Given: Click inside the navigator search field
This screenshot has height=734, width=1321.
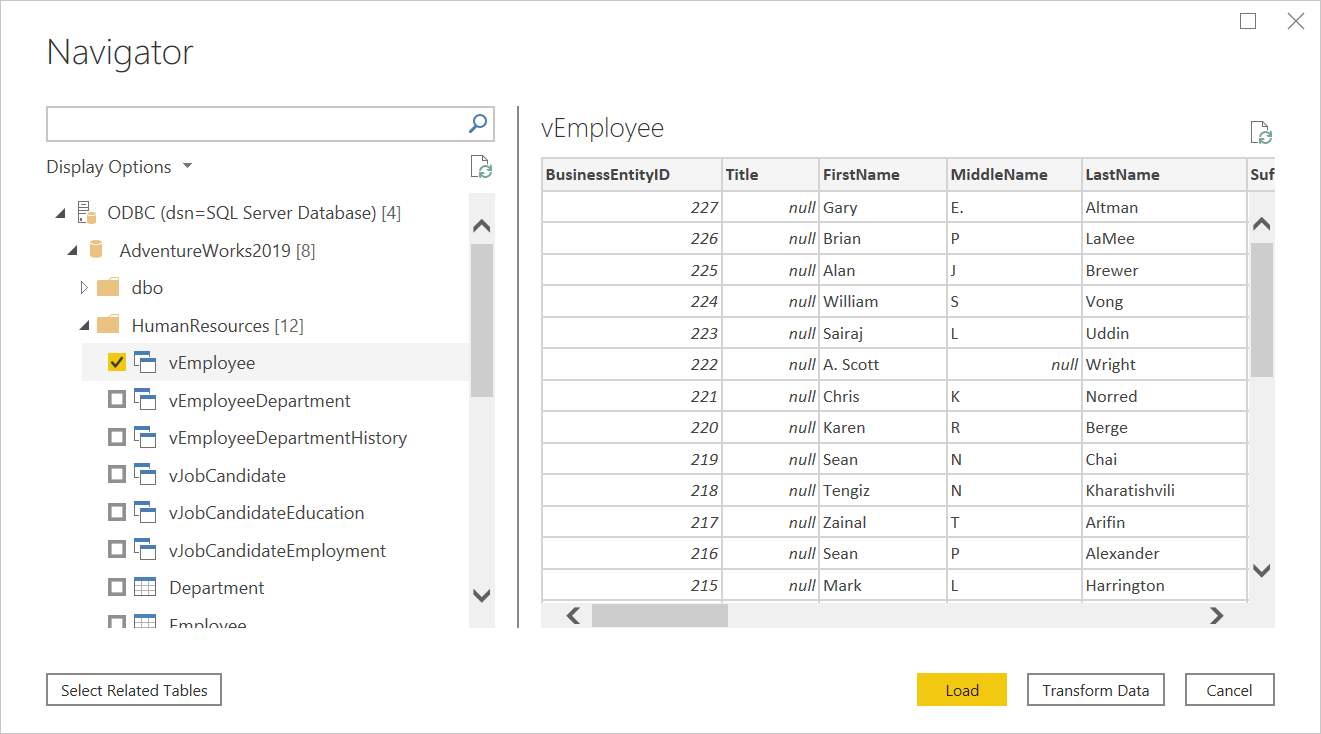Looking at the screenshot, I should pyautogui.click(x=256, y=124).
